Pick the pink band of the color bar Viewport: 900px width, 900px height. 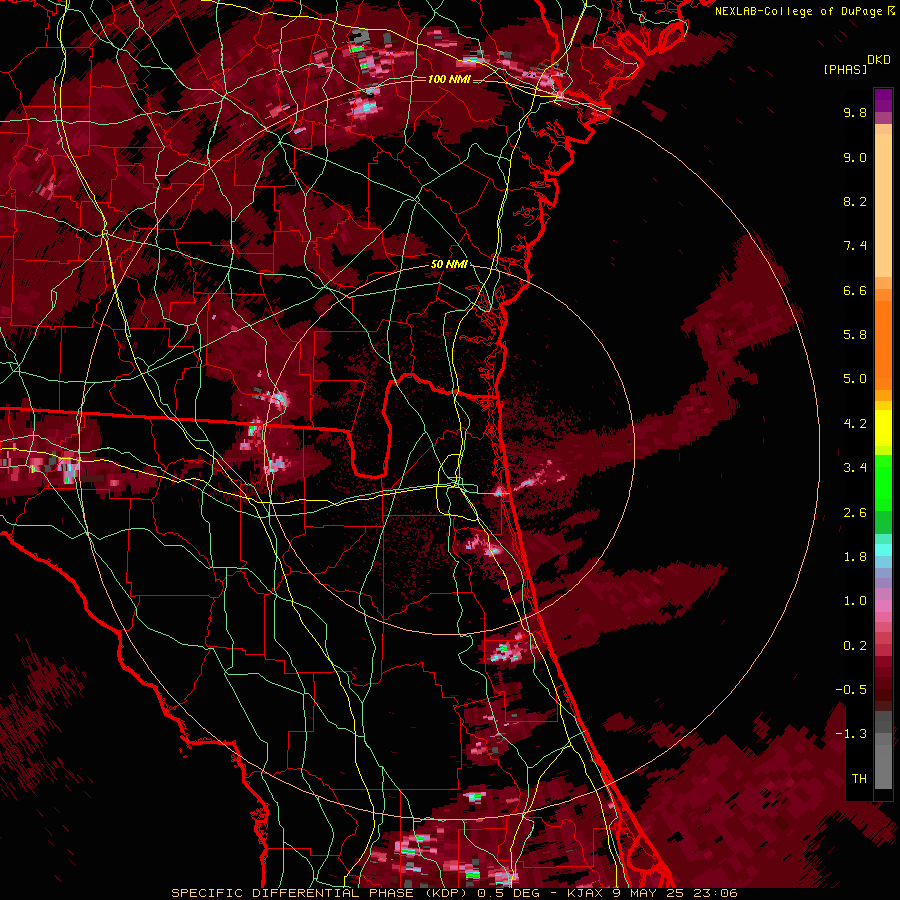pyautogui.click(x=883, y=606)
